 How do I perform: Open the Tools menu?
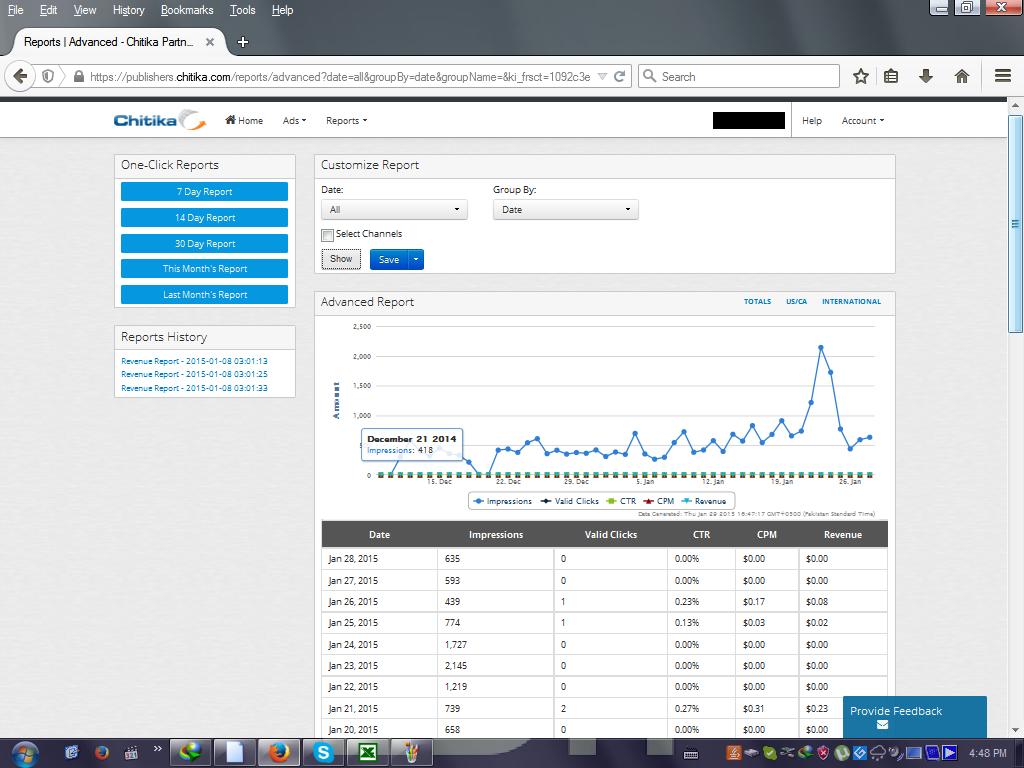tap(242, 10)
